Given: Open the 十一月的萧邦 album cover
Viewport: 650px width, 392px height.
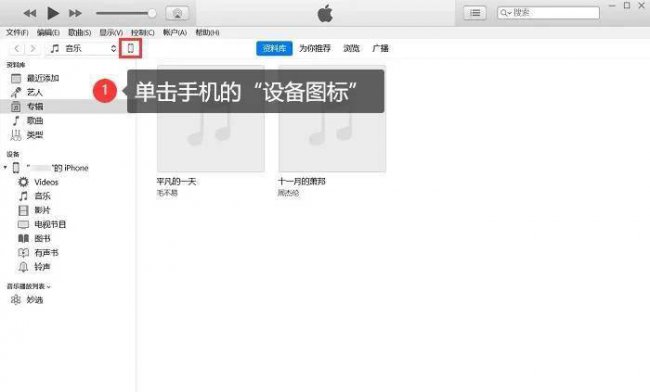Looking at the screenshot, I should 332,119.
